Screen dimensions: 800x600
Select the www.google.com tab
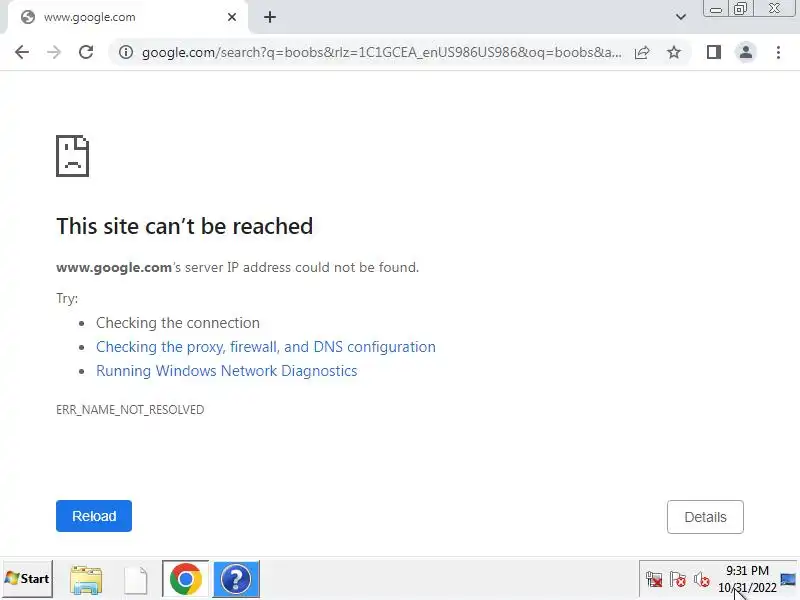128,17
